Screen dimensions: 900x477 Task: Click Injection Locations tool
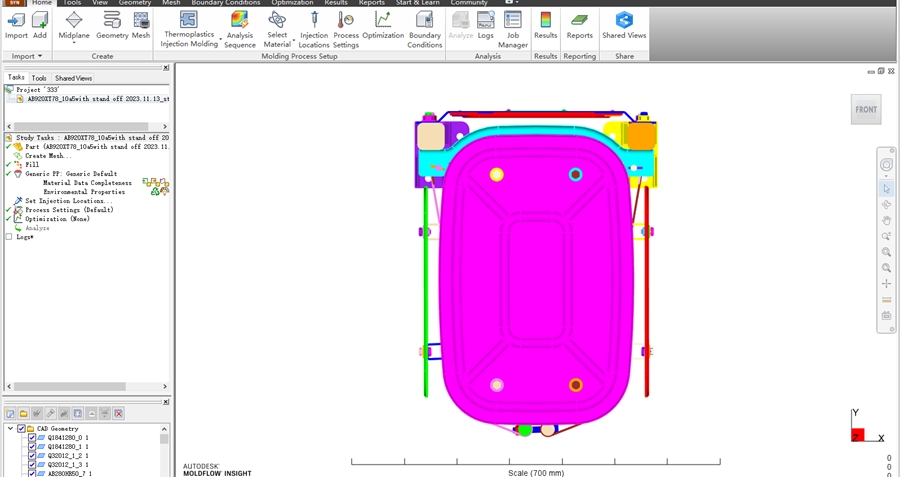click(x=314, y=30)
